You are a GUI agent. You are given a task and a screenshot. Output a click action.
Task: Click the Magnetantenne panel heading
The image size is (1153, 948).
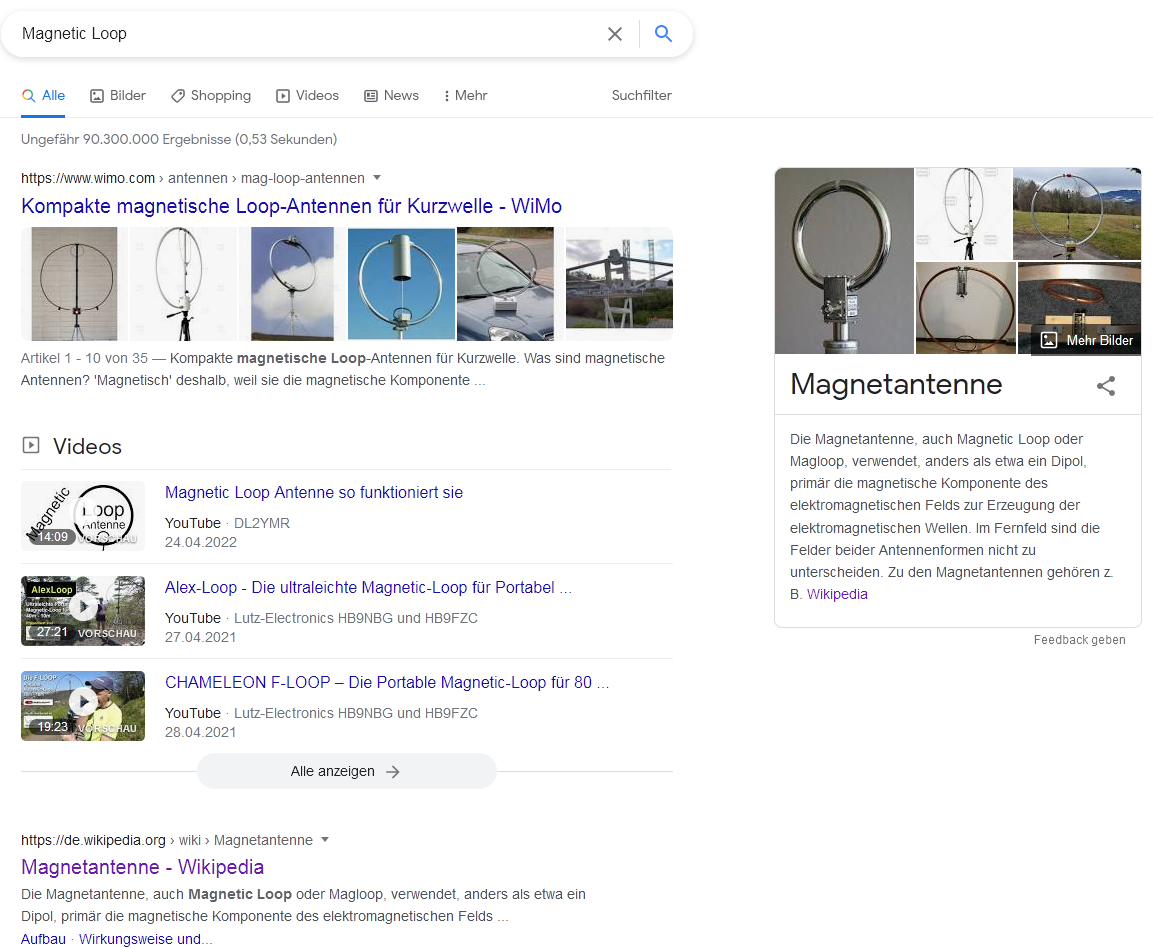coord(896,385)
